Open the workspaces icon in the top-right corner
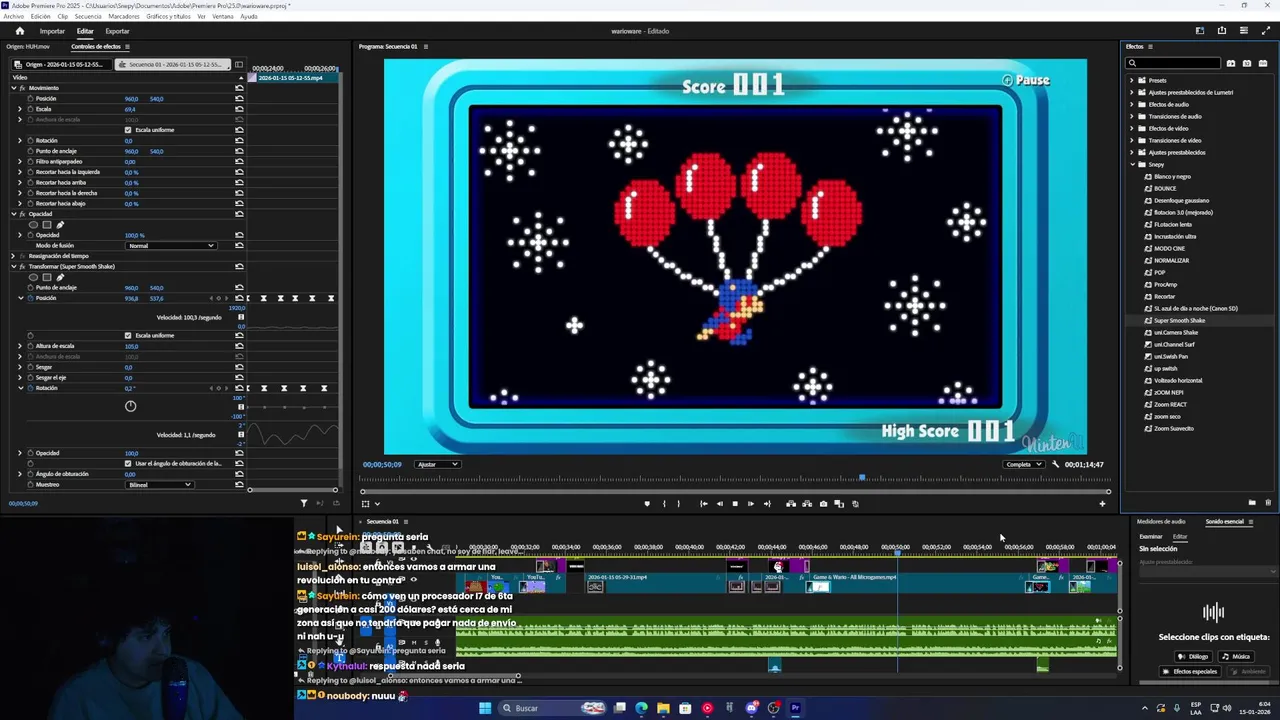The width and height of the screenshot is (1280, 720). tap(1200, 31)
